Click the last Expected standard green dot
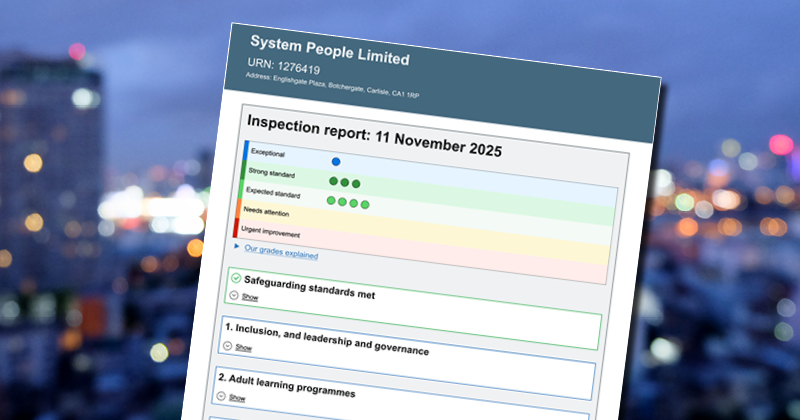This screenshot has width=800, height=420. coord(365,204)
